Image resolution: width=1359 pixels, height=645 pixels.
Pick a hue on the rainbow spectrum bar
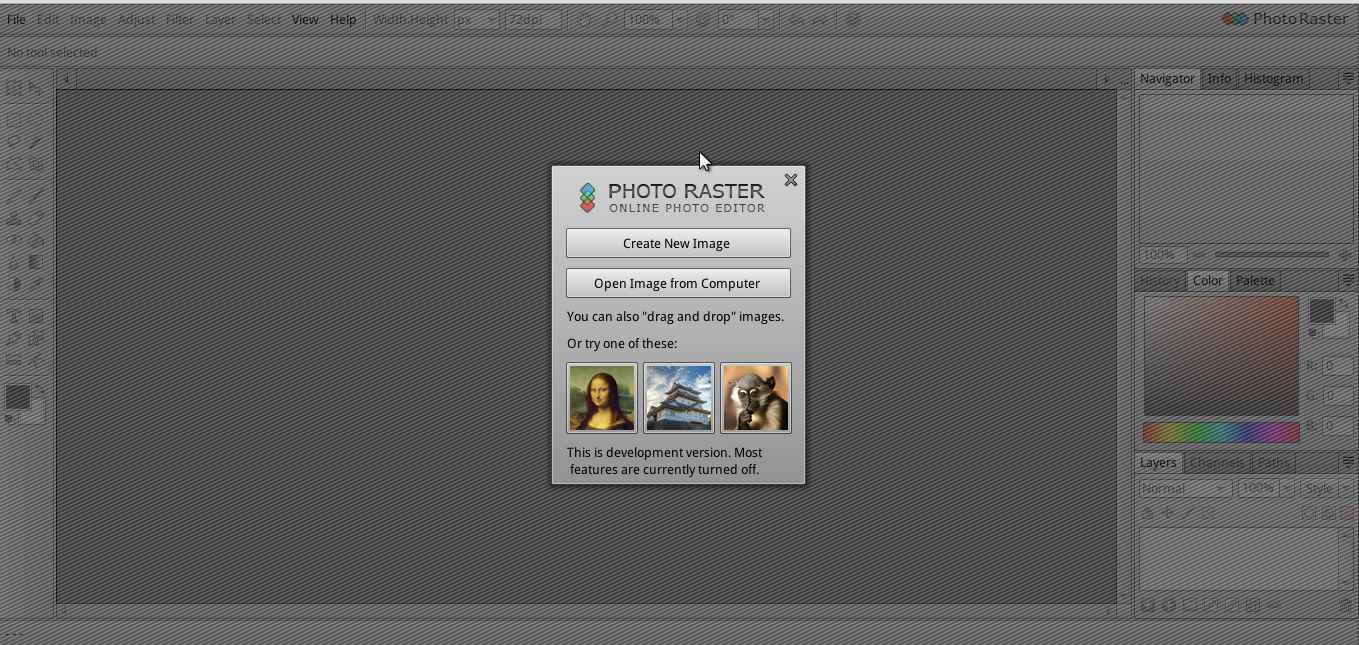coord(1221,432)
